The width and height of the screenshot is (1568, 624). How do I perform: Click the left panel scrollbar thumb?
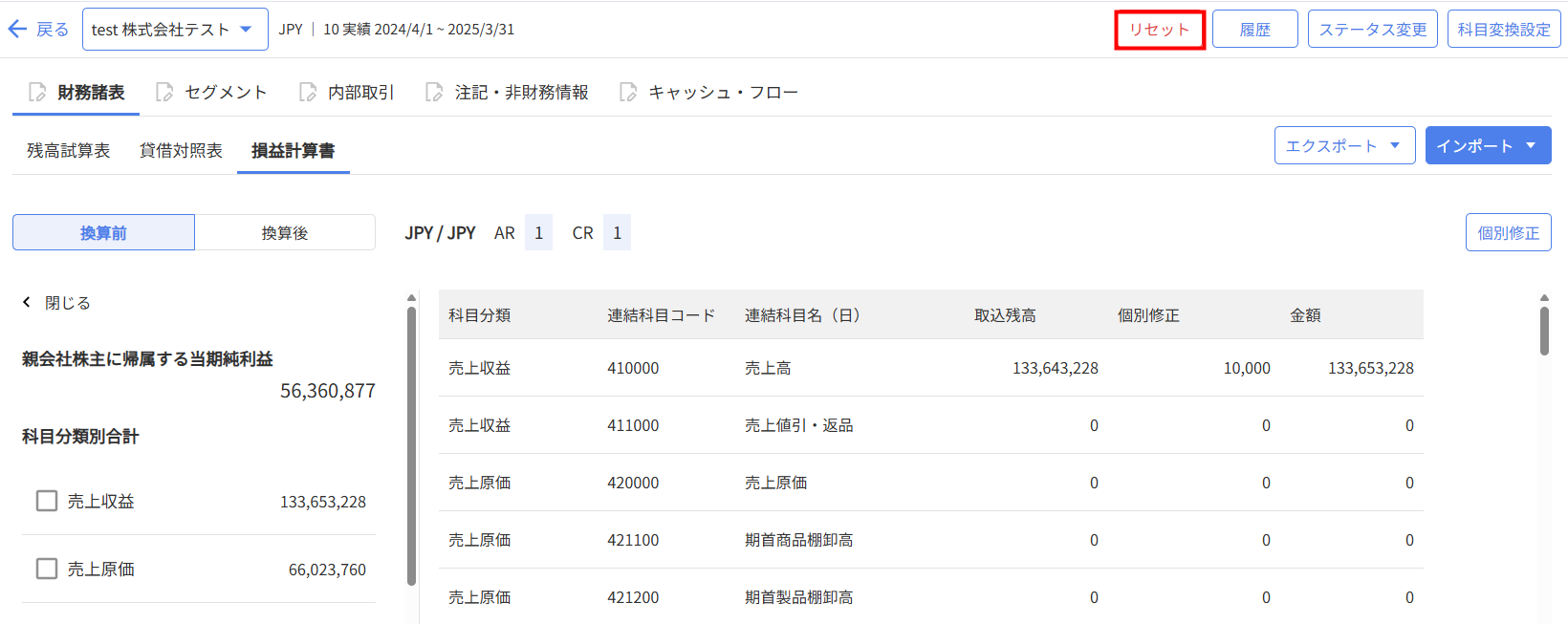click(x=411, y=444)
